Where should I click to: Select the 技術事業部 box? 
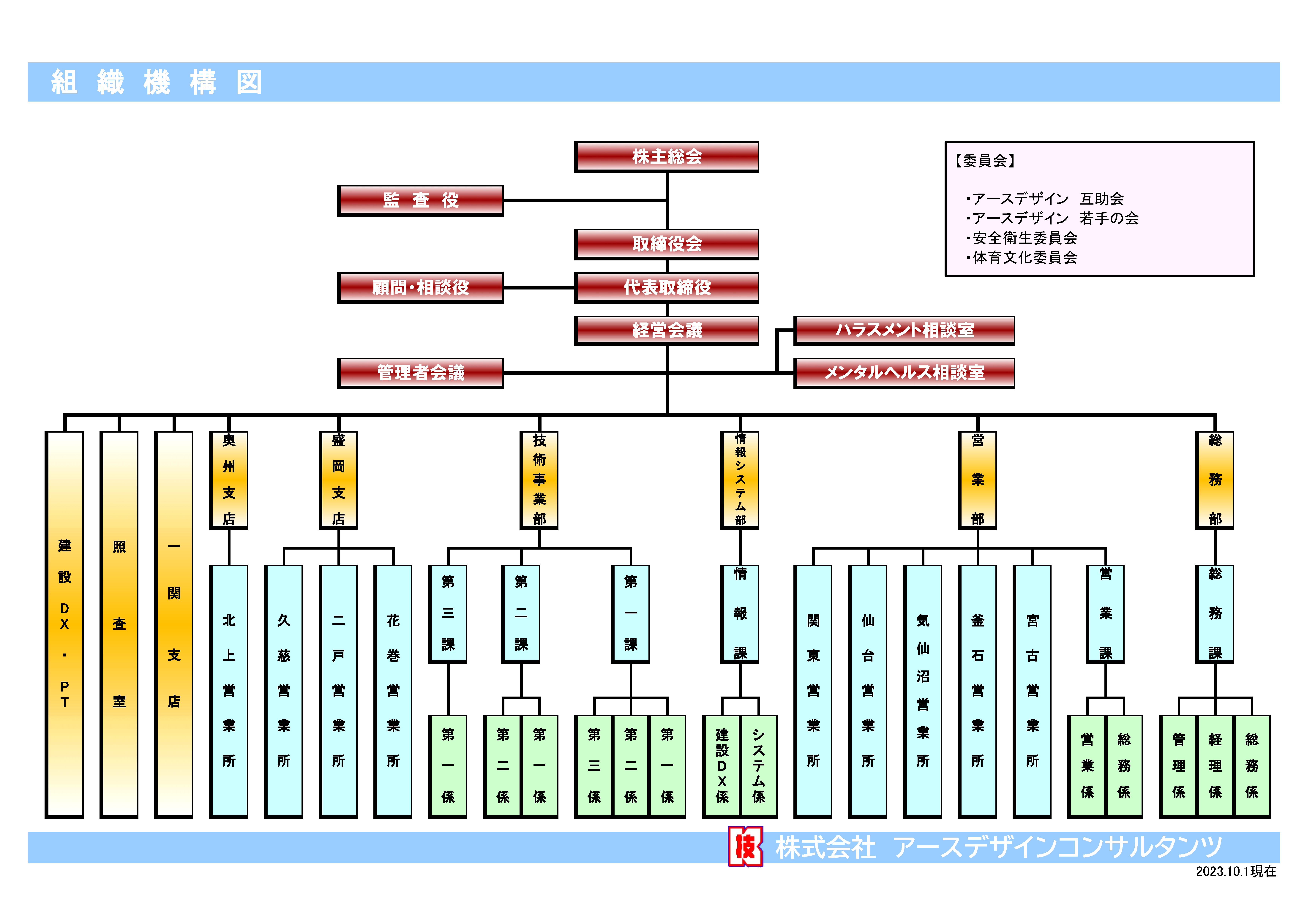(x=539, y=480)
